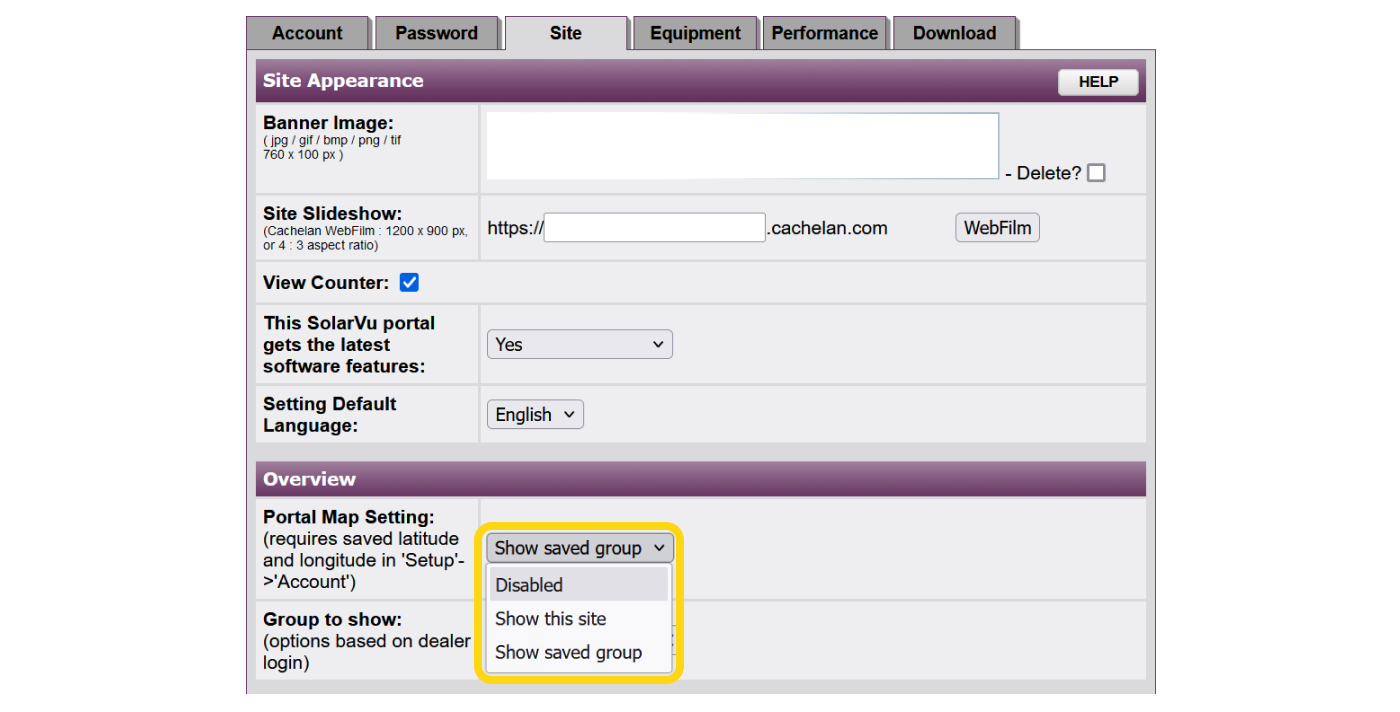
Task: Select the Equipment tab
Action: click(694, 32)
